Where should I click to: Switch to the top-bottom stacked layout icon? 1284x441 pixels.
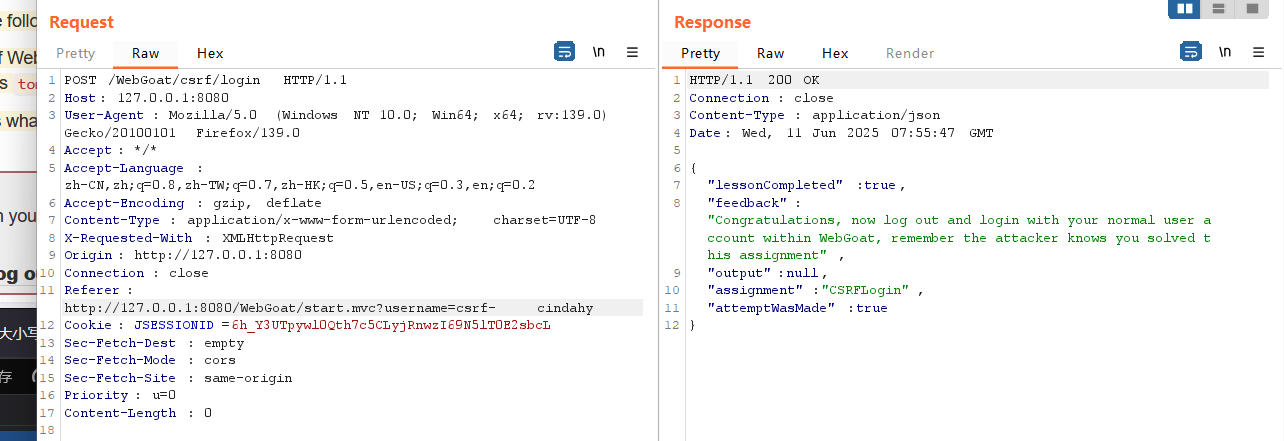(1218, 9)
